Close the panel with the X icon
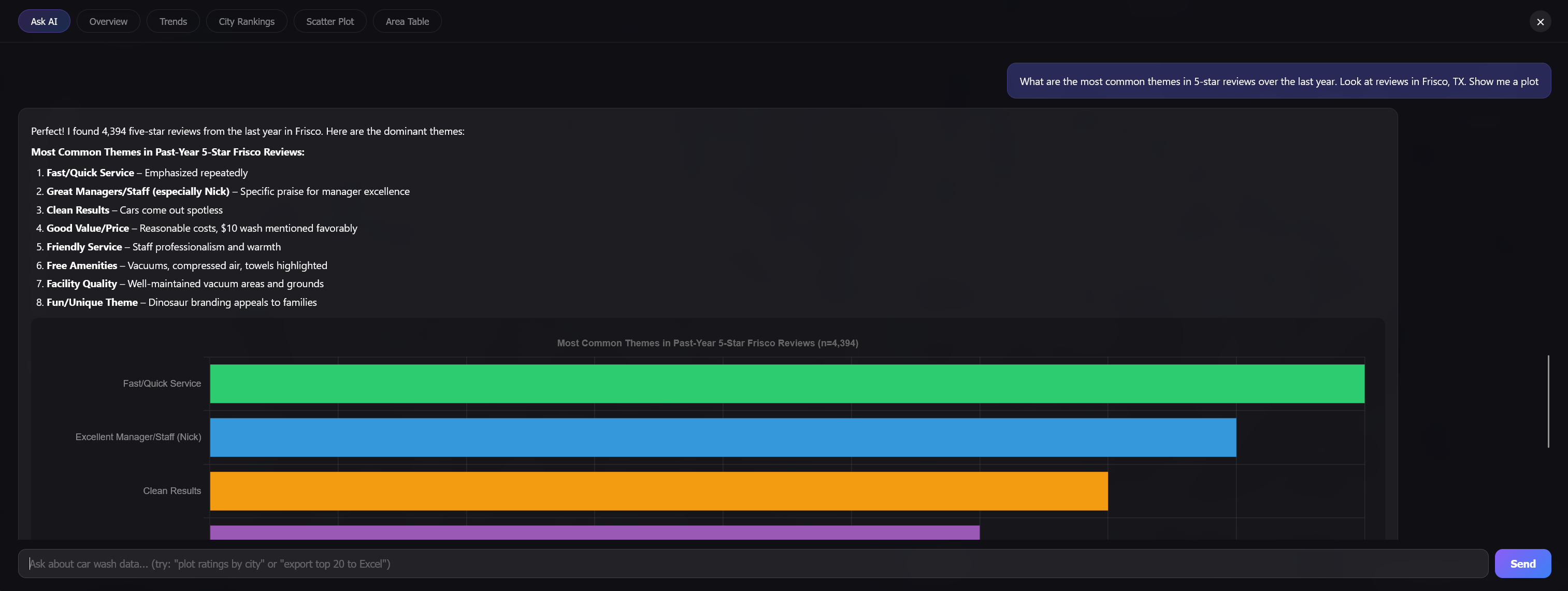Image resolution: width=1568 pixels, height=591 pixels. click(x=1540, y=21)
